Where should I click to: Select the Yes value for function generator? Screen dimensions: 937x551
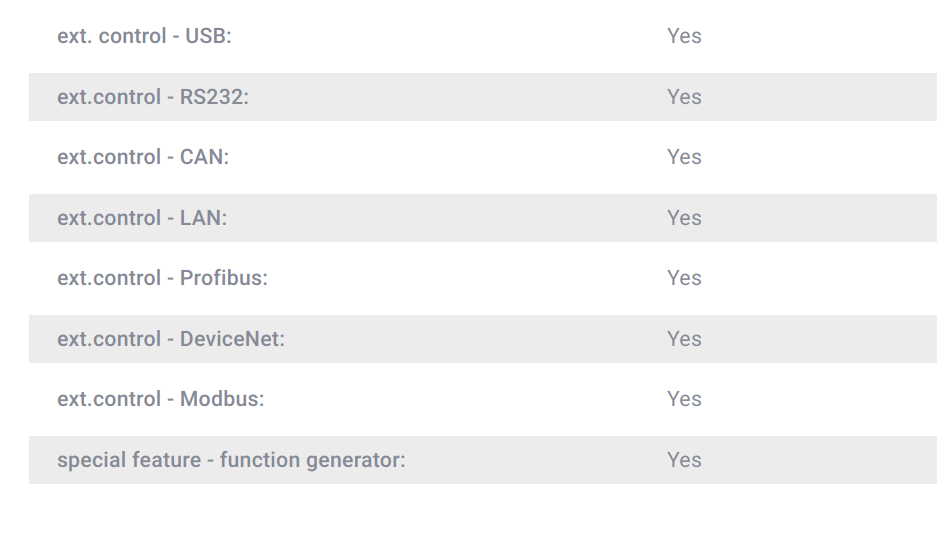coord(684,460)
